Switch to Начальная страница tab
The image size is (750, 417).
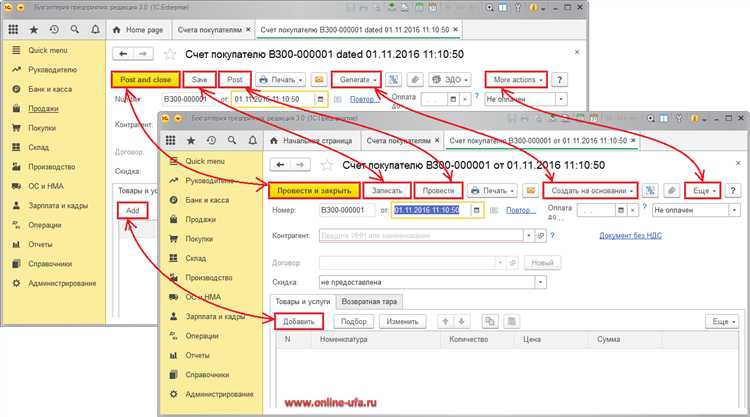tap(311, 141)
